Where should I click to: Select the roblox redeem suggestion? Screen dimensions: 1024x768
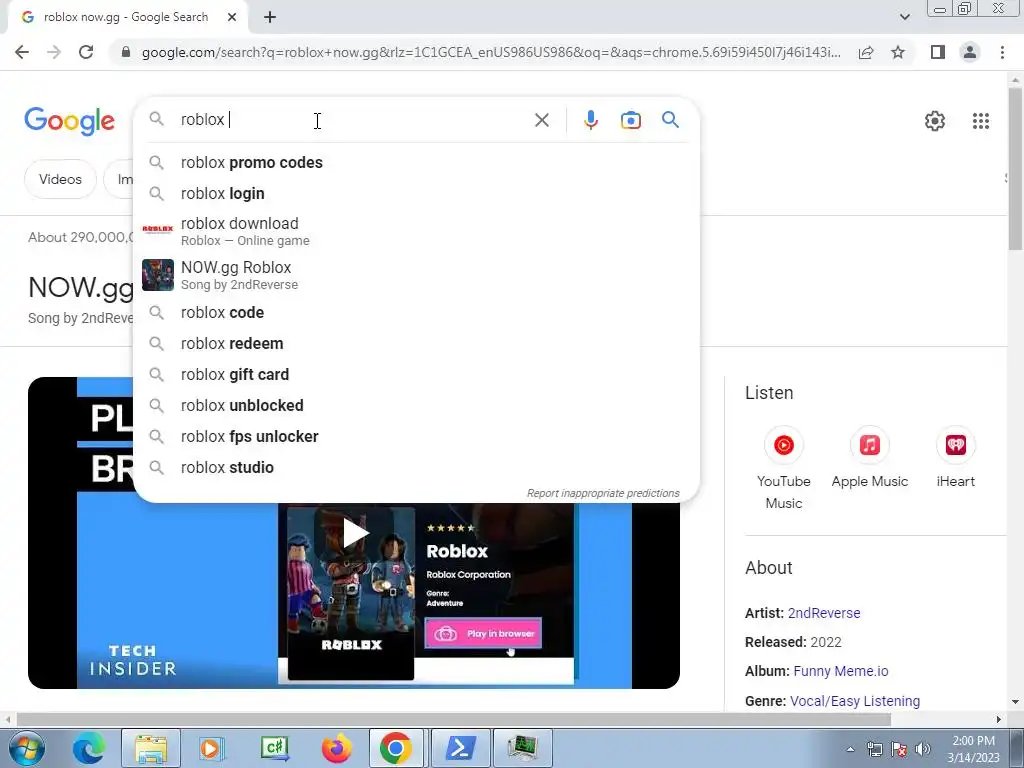click(416, 344)
